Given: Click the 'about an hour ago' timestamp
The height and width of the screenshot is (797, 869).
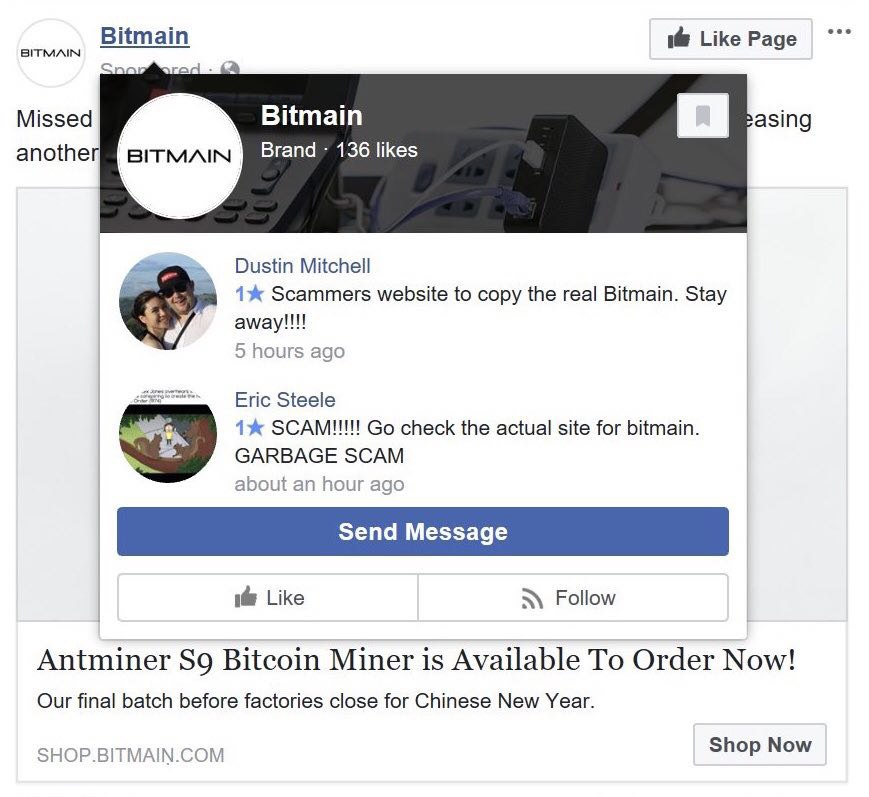Looking at the screenshot, I should pos(319,484).
